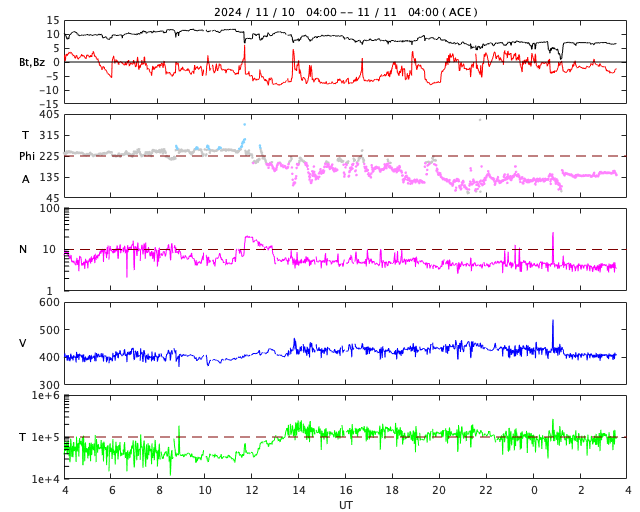Click the 10 UT tick label

coord(205,490)
